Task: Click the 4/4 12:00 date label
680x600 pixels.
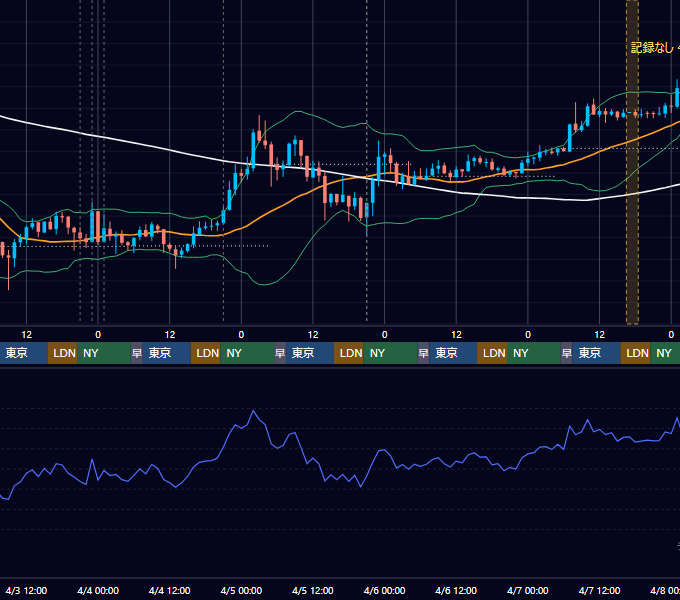Action: click(x=170, y=590)
